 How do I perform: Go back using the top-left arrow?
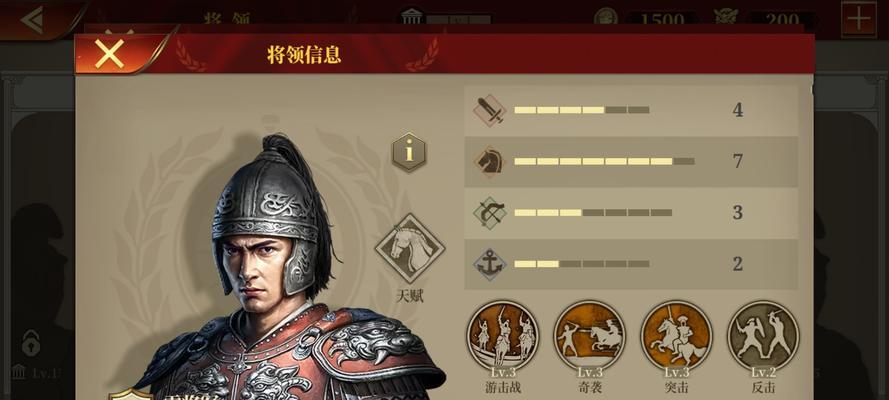[33, 20]
